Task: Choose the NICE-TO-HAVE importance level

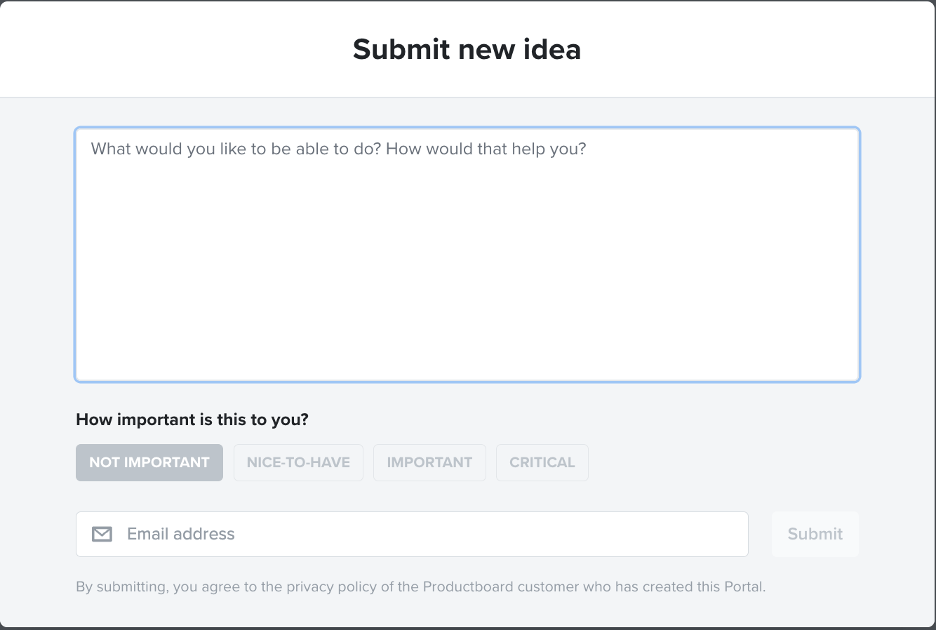Action: [x=298, y=462]
